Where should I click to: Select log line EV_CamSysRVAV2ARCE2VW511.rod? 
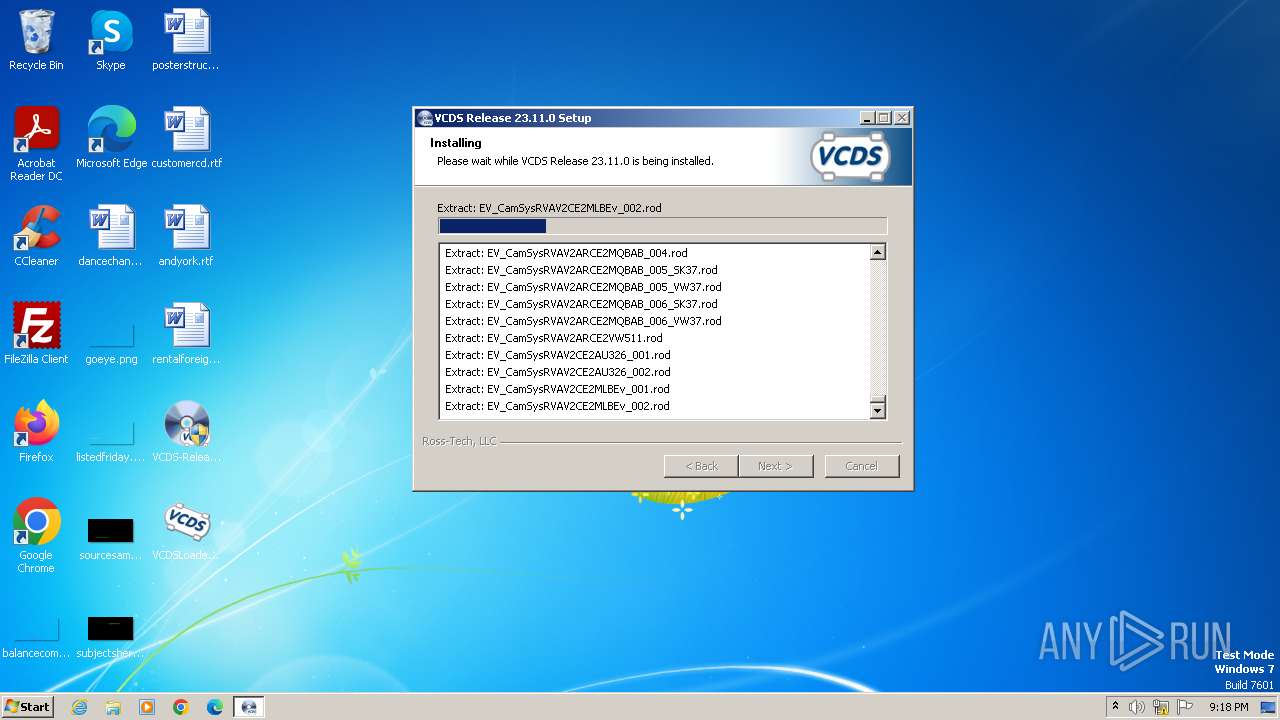(553, 338)
